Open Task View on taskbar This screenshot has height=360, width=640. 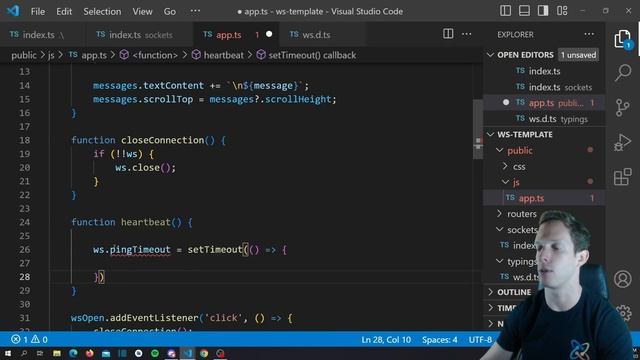pyautogui.click(x=40, y=353)
